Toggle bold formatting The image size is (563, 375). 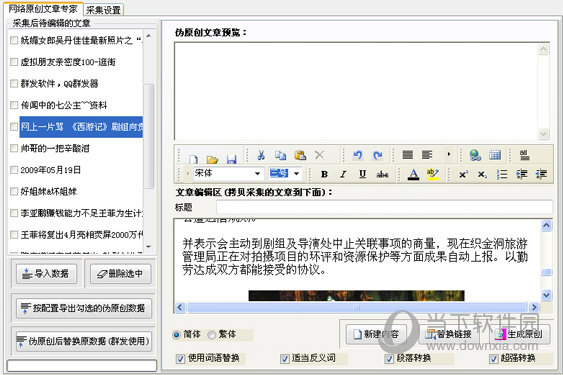[x=324, y=174]
